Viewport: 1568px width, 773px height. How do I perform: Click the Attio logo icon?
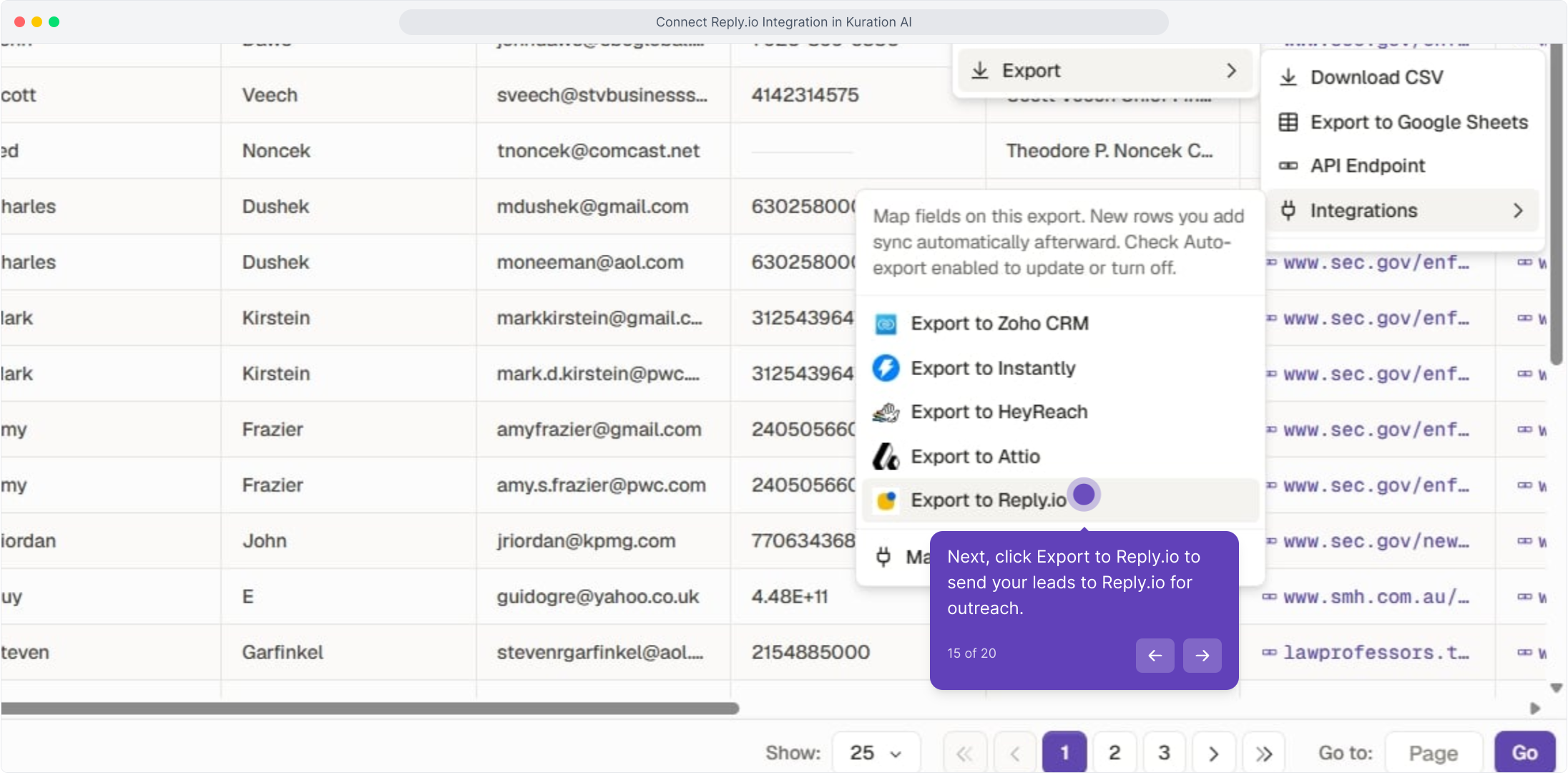[x=886, y=457]
